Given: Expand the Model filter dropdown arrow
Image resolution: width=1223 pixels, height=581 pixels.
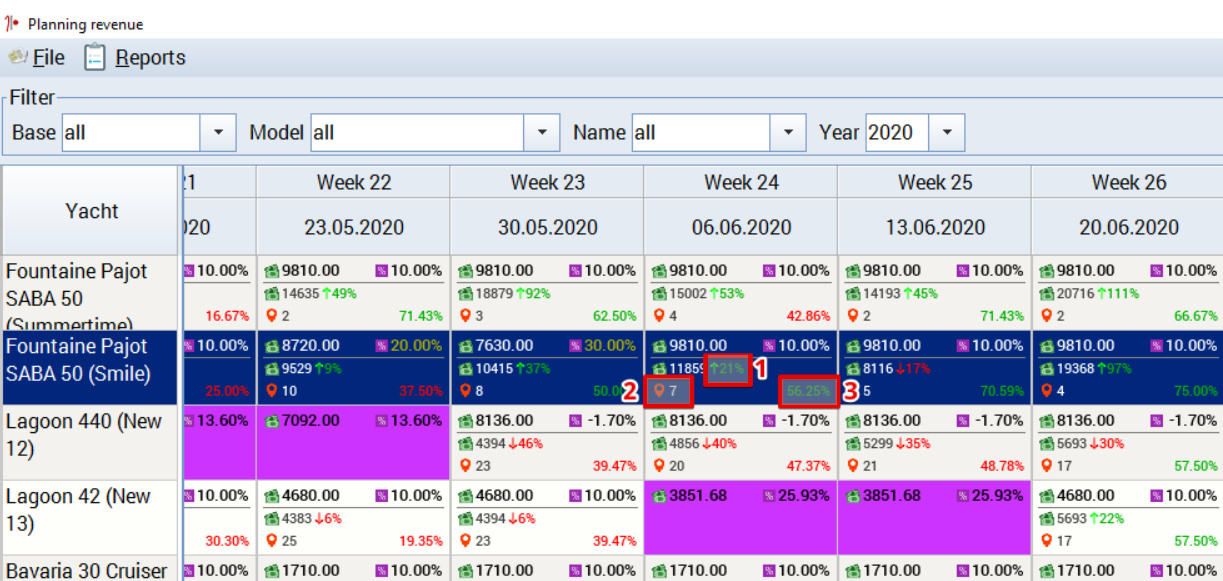Looking at the screenshot, I should 542,132.
